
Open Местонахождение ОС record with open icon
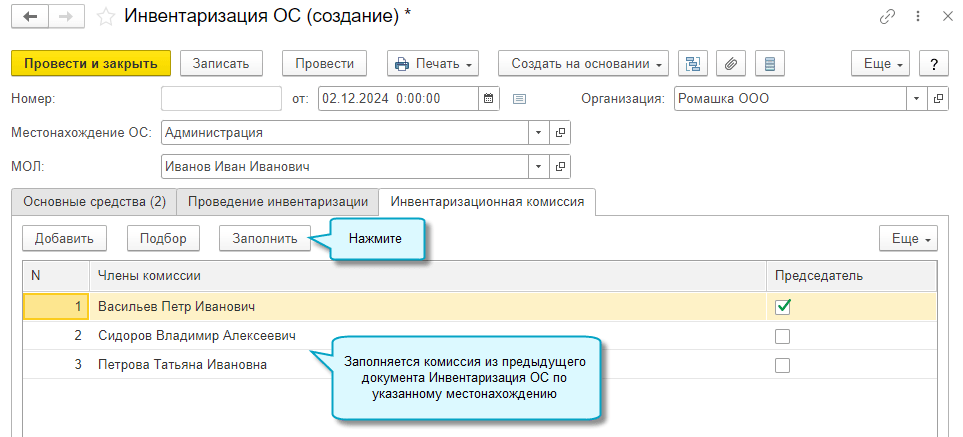(560, 132)
